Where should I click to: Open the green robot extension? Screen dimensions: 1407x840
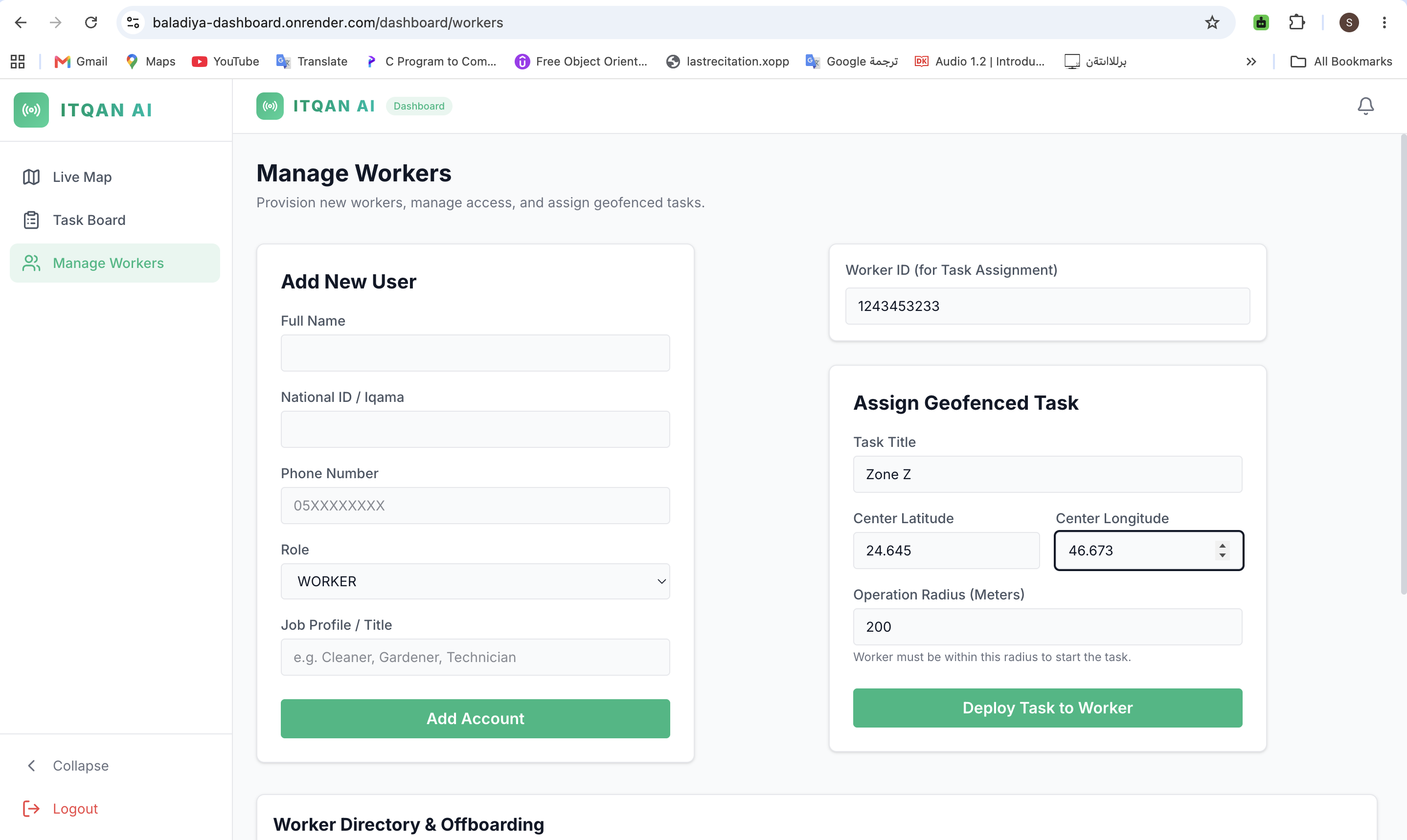coord(1261,22)
